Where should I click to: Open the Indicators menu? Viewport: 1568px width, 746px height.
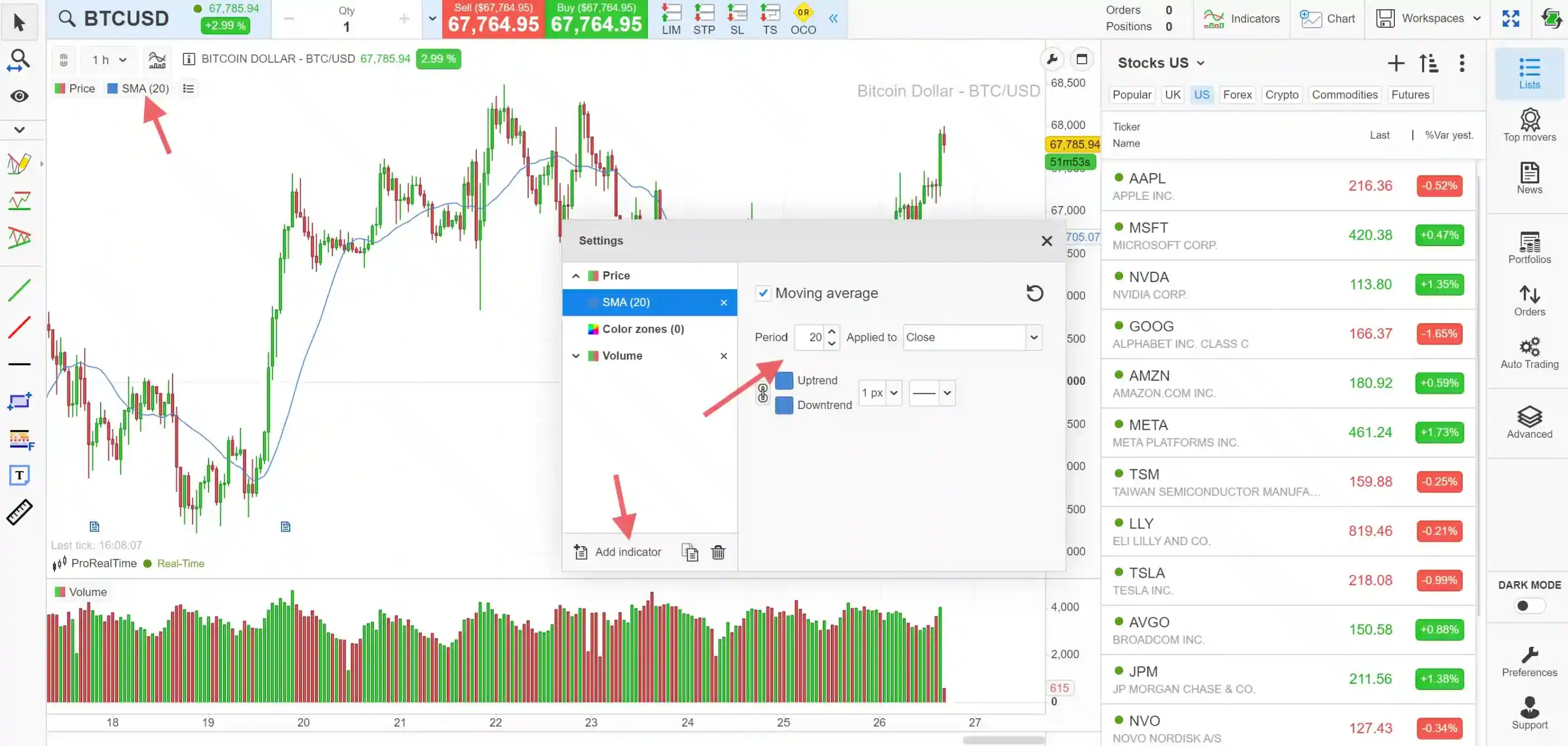point(1241,19)
